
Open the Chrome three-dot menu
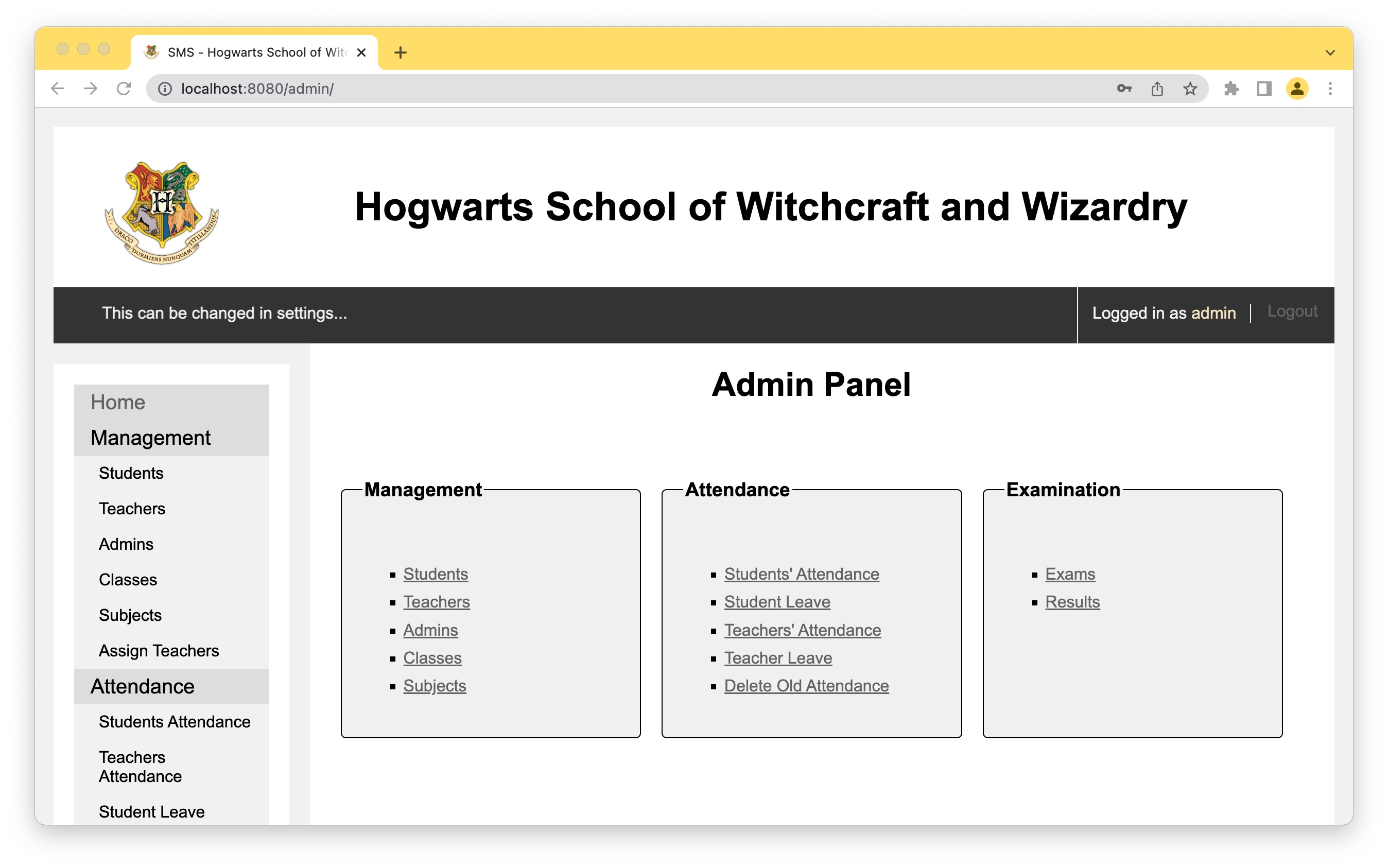point(1329,89)
